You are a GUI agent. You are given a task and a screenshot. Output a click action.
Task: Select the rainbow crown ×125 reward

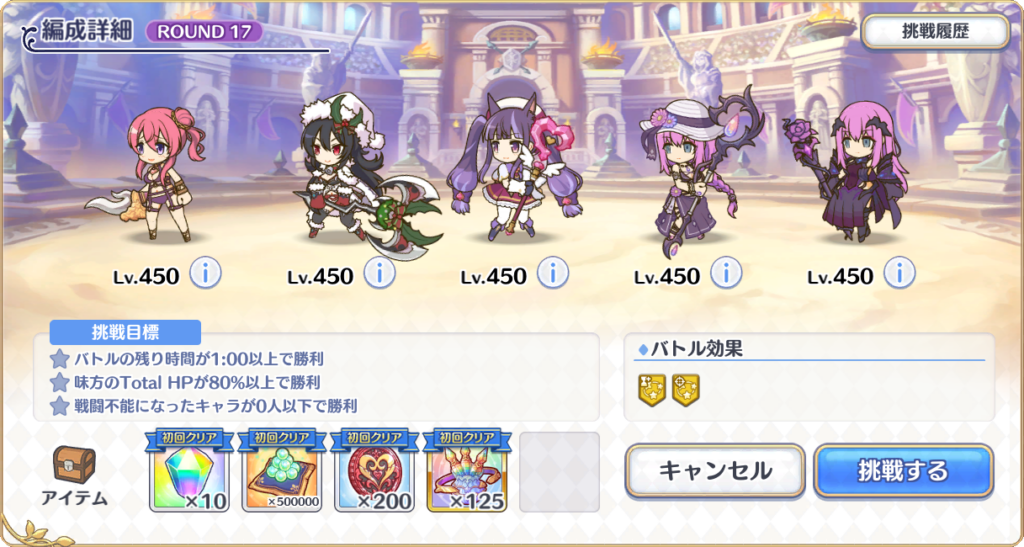(467, 471)
